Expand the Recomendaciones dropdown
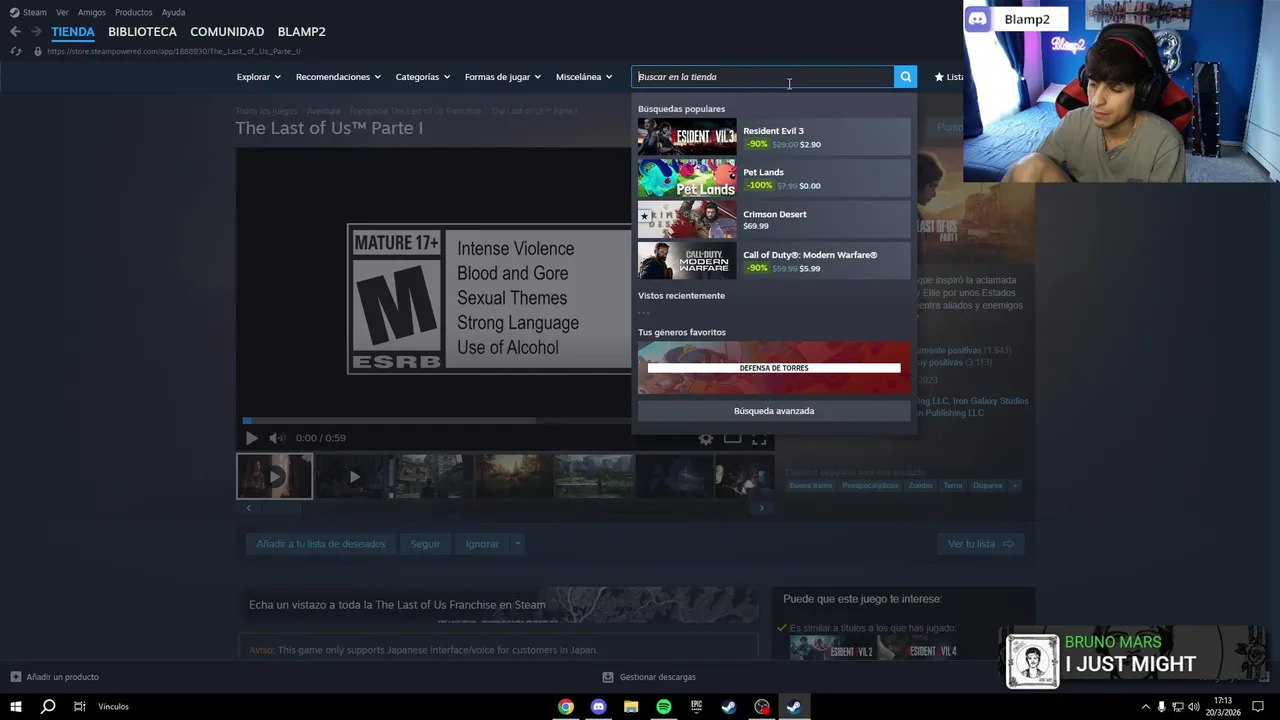 (338, 77)
